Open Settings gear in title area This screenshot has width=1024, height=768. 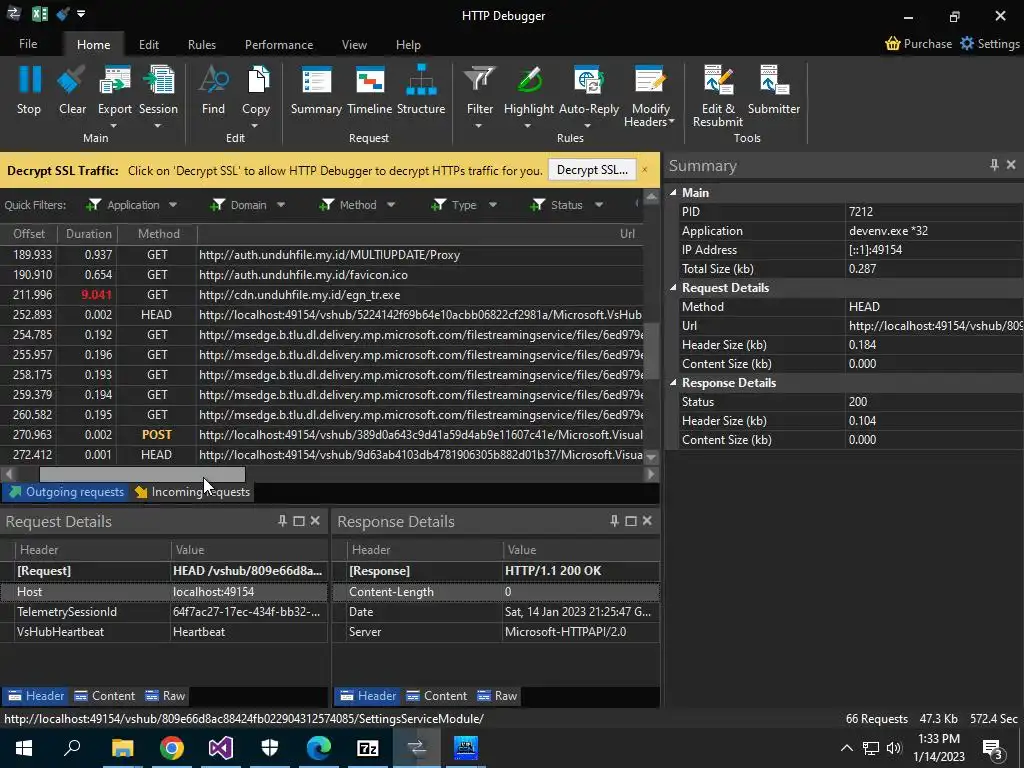967,44
